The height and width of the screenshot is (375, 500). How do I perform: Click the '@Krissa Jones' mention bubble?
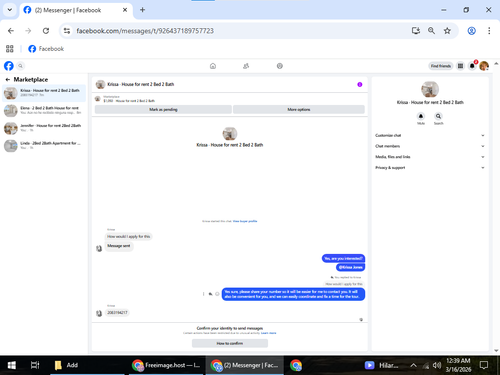click(351, 267)
